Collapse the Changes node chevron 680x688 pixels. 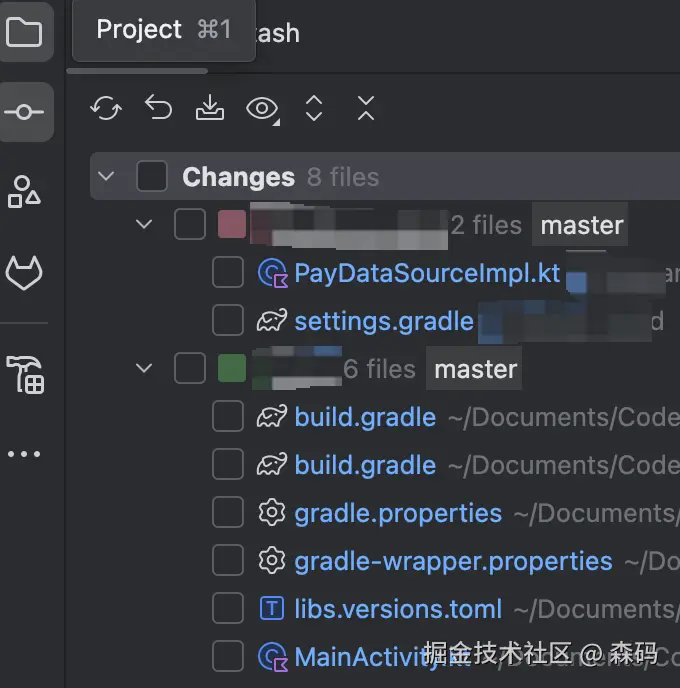(x=107, y=177)
